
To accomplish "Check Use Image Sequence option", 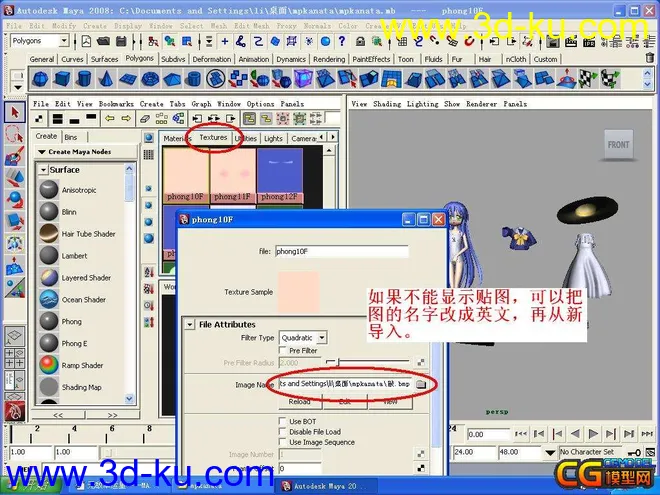I will [x=282, y=442].
